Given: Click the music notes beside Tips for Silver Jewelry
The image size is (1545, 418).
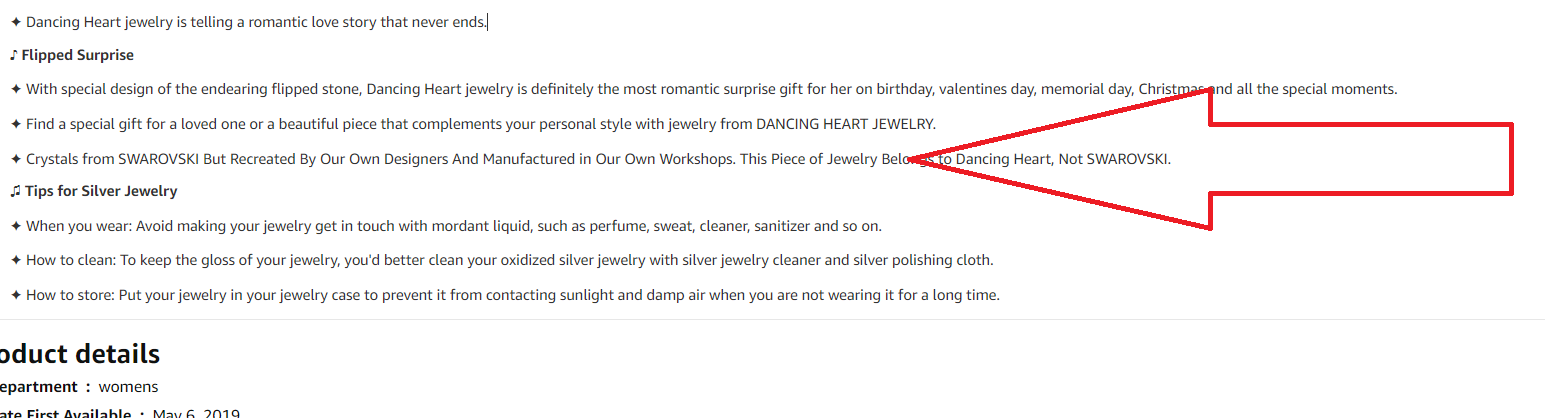Looking at the screenshot, I should 14,191.
